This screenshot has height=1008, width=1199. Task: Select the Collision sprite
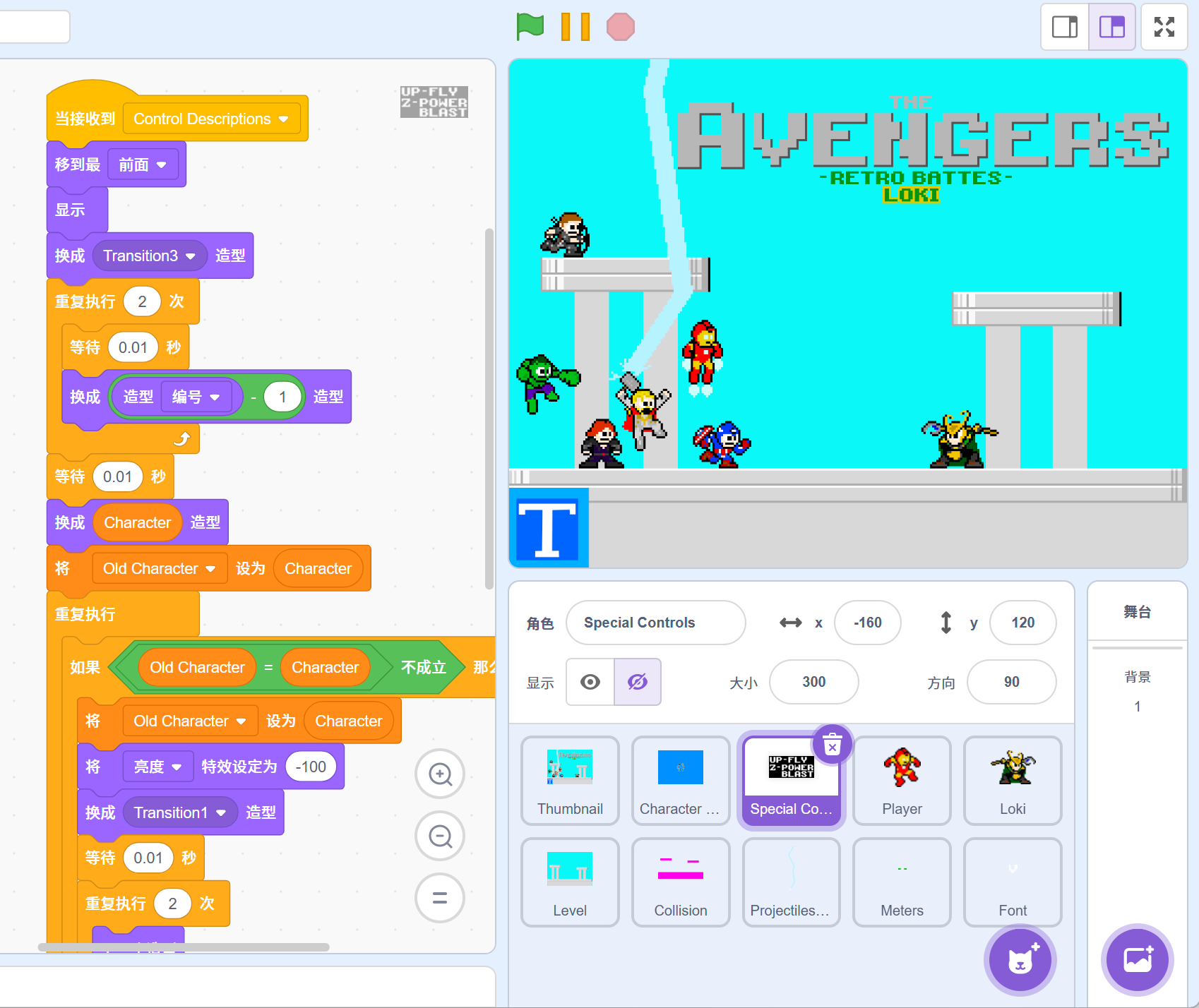(x=680, y=882)
